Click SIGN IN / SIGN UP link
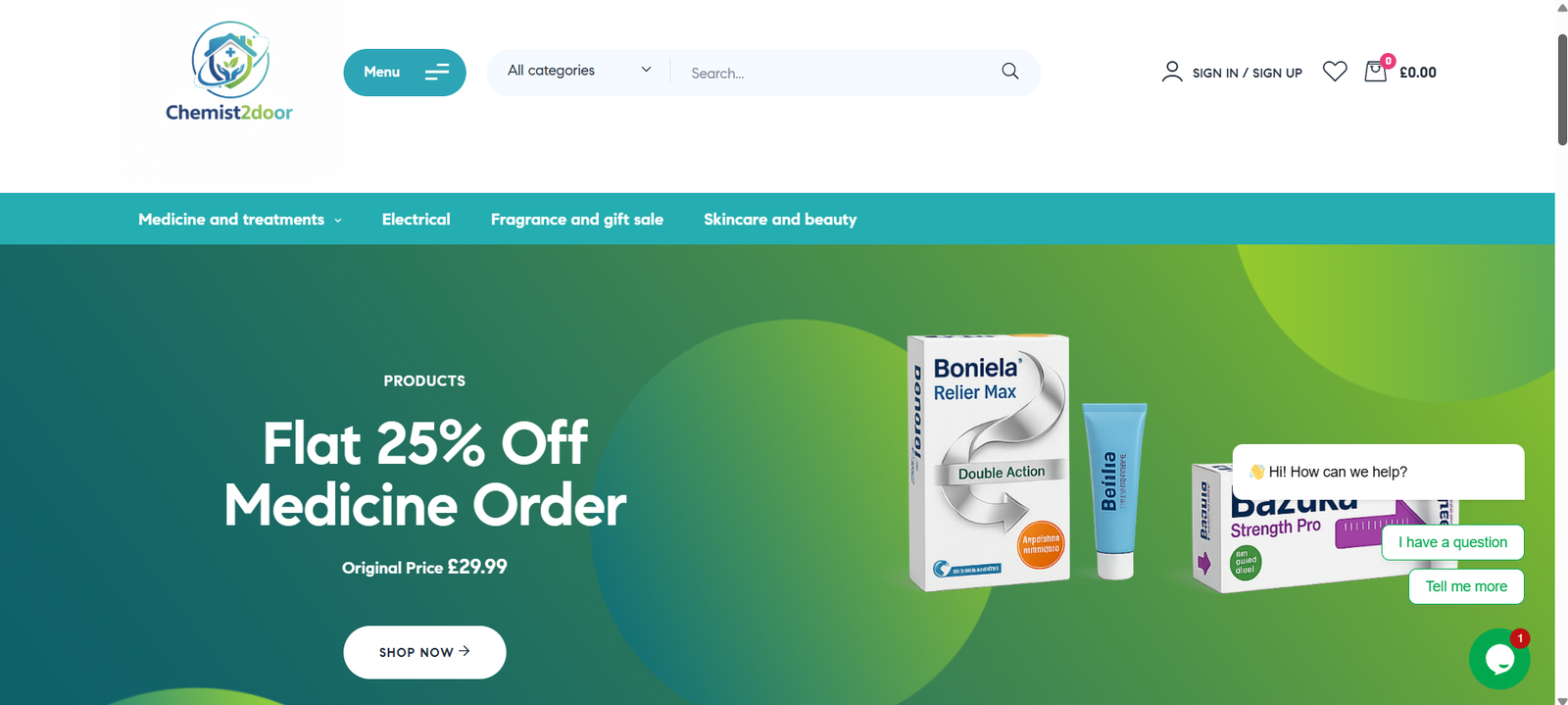Screen dimensions: 1568x705 click(1247, 73)
